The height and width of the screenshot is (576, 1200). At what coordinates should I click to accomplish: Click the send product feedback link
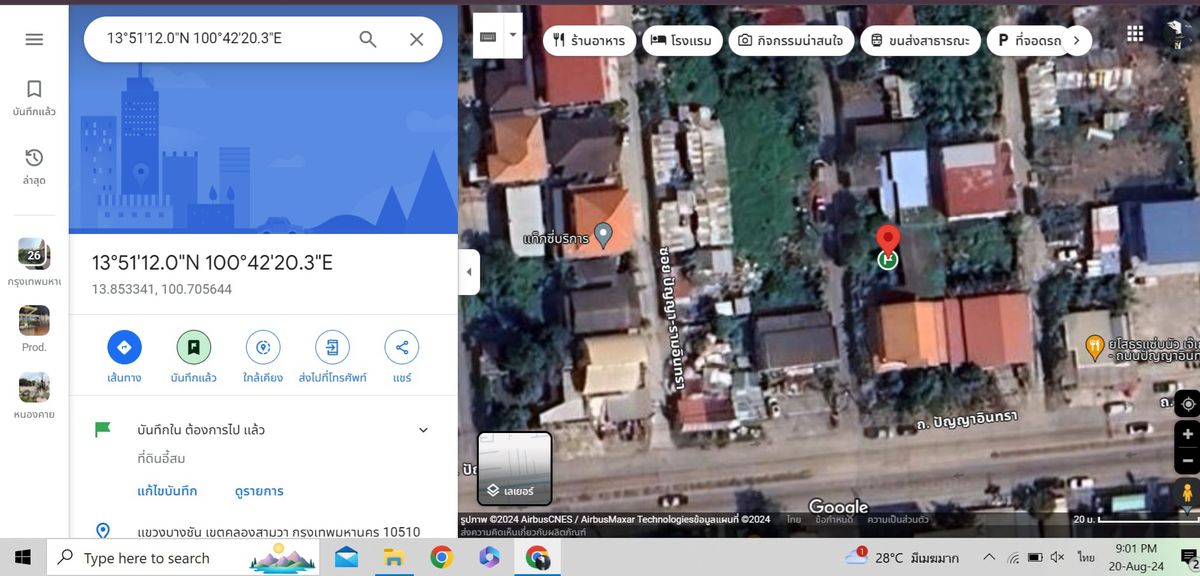522,532
